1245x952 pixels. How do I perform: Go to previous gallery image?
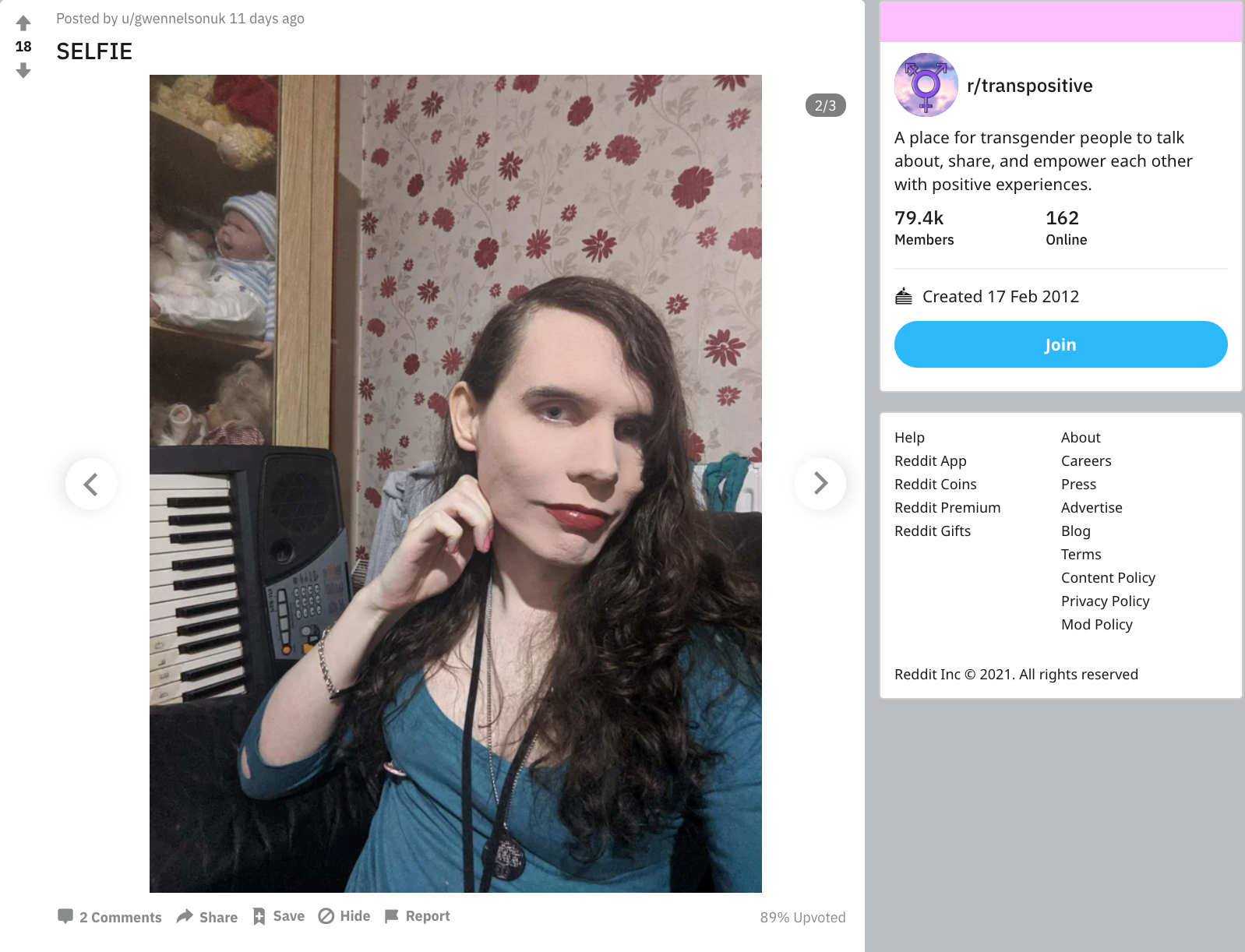coord(91,483)
